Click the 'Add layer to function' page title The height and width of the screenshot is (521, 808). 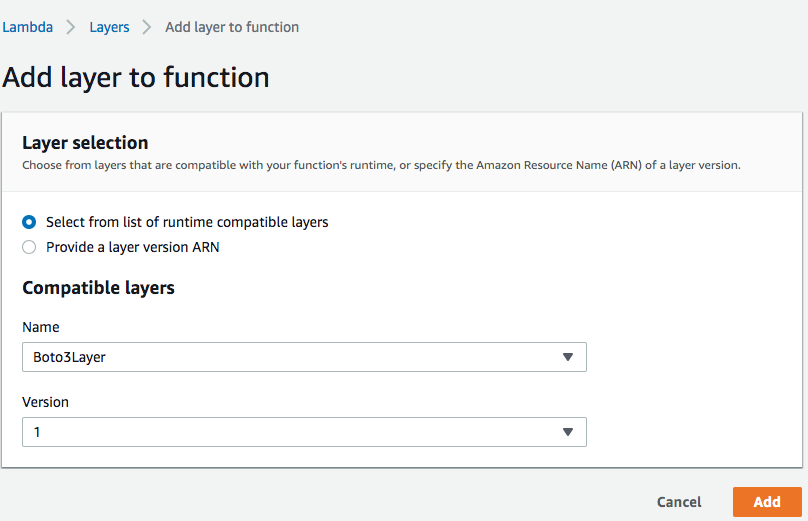click(x=136, y=77)
